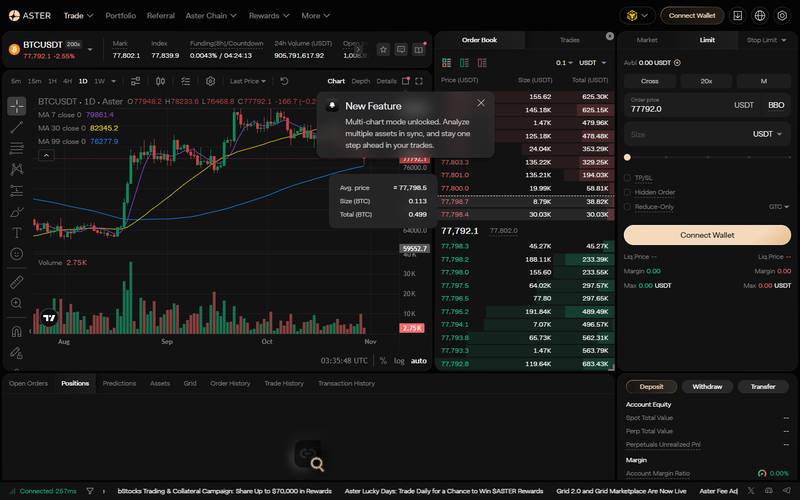Image resolution: width=800 pixels, height=500 pixels.
Task: Click the order size percentage slider handle
Action: point(627,158)
